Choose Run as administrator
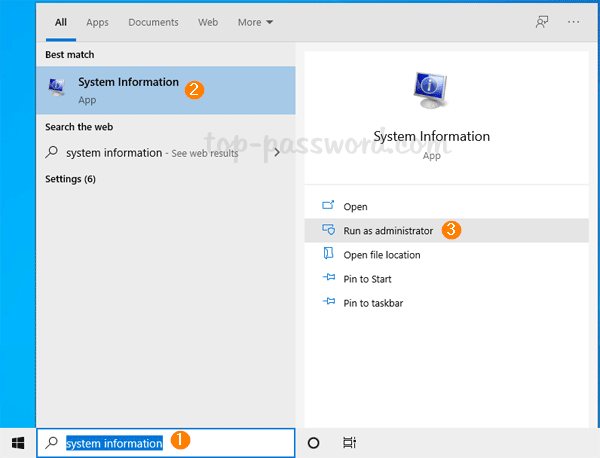The image size is (600, 458). [446, 230]
